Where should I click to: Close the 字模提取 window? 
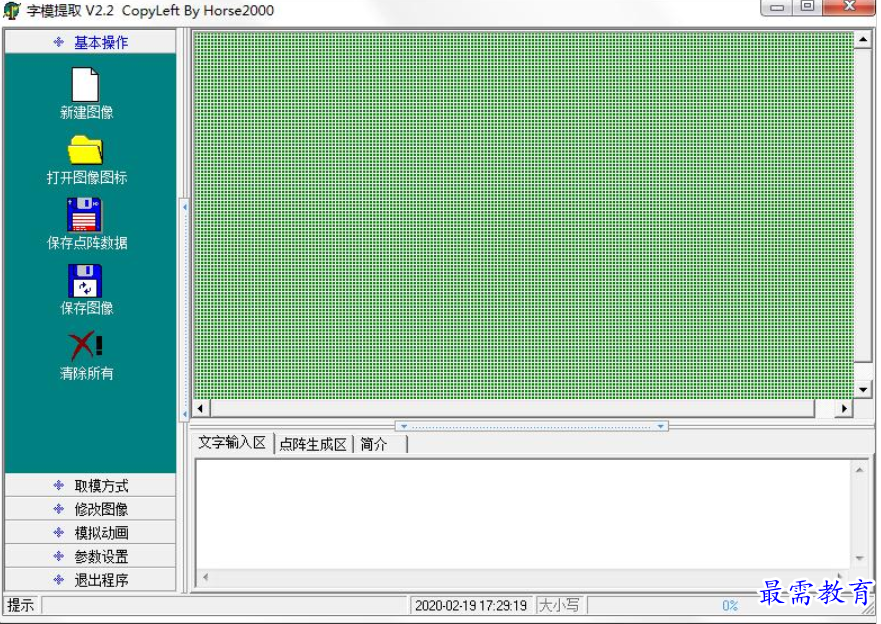849,7
